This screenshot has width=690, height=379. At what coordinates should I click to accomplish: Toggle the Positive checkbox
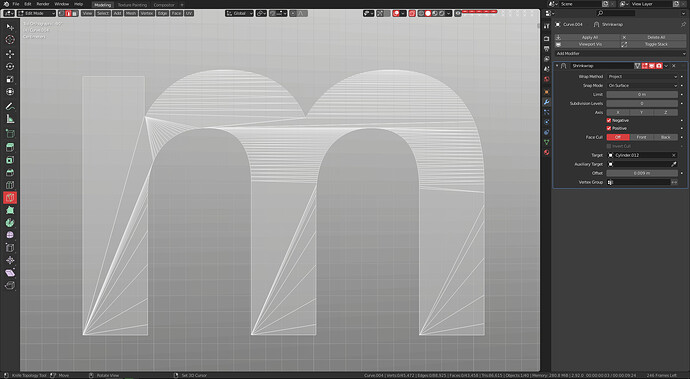pyautogui.click(x=609, y=128)
